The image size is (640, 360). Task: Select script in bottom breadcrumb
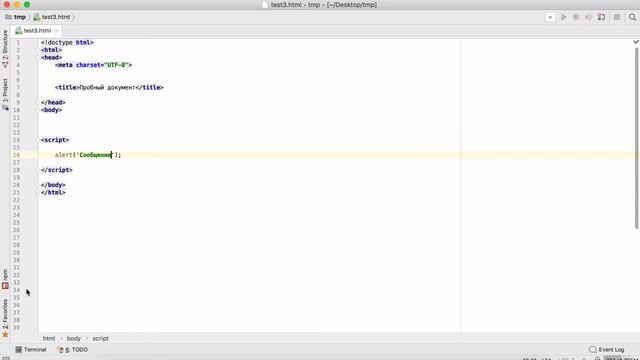pyautogui.click(x=100, y=338)
